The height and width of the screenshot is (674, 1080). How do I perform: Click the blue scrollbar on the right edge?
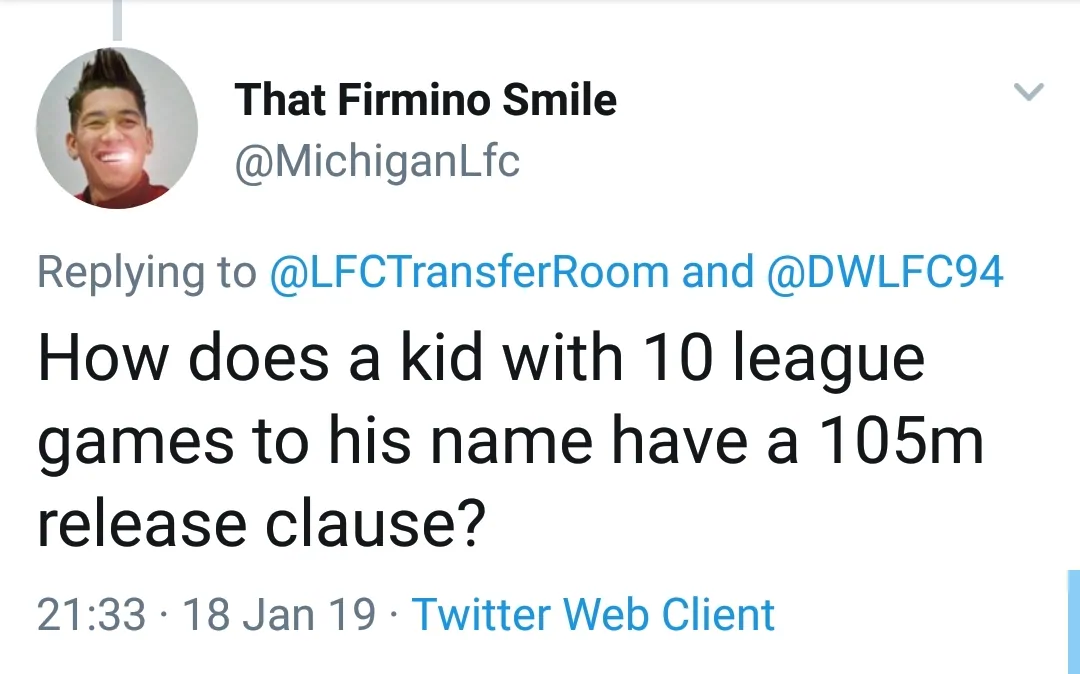pyautogui.click(x=1073, y=620)
